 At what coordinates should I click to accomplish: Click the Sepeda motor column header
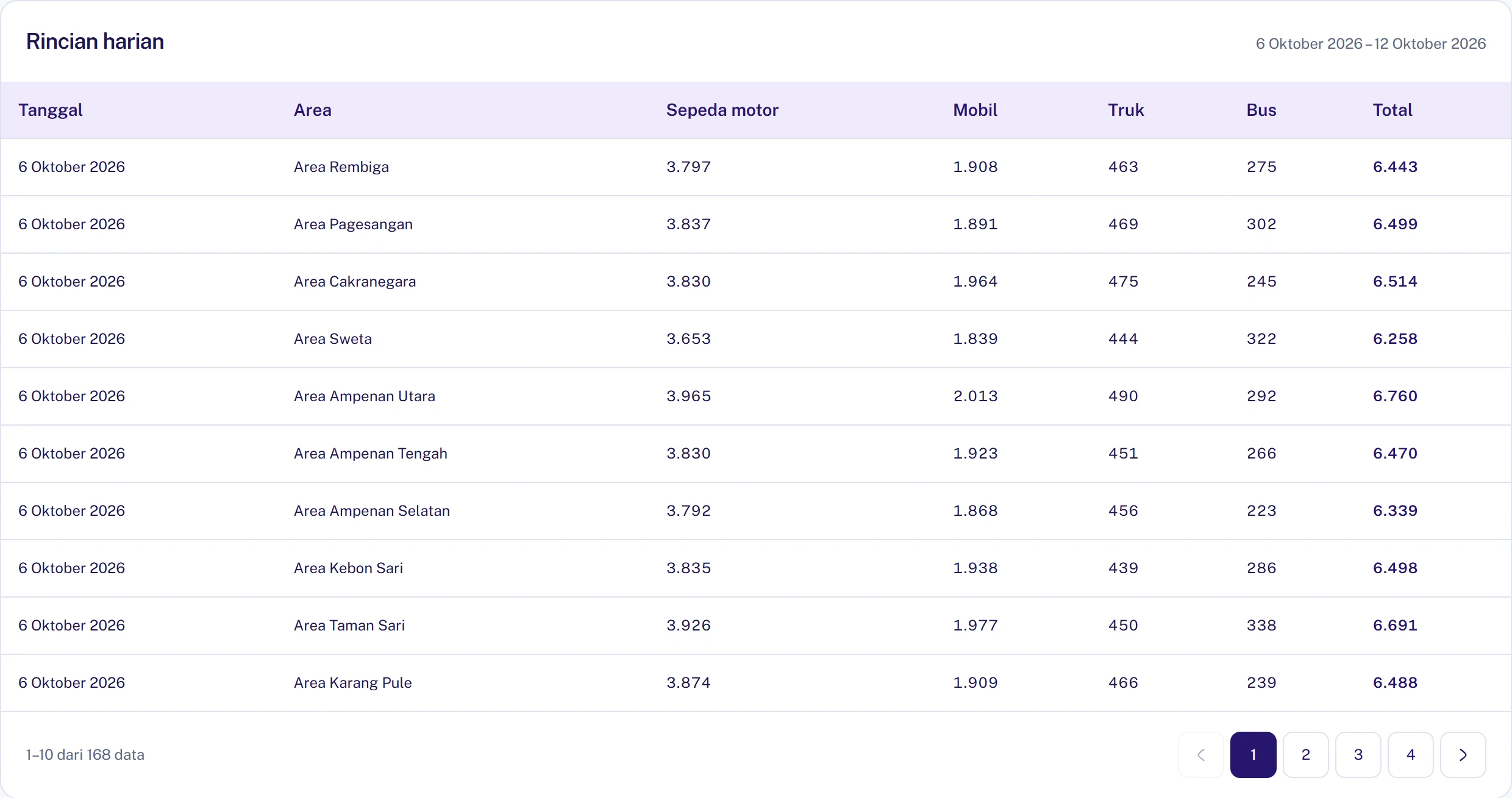point(722,110)
